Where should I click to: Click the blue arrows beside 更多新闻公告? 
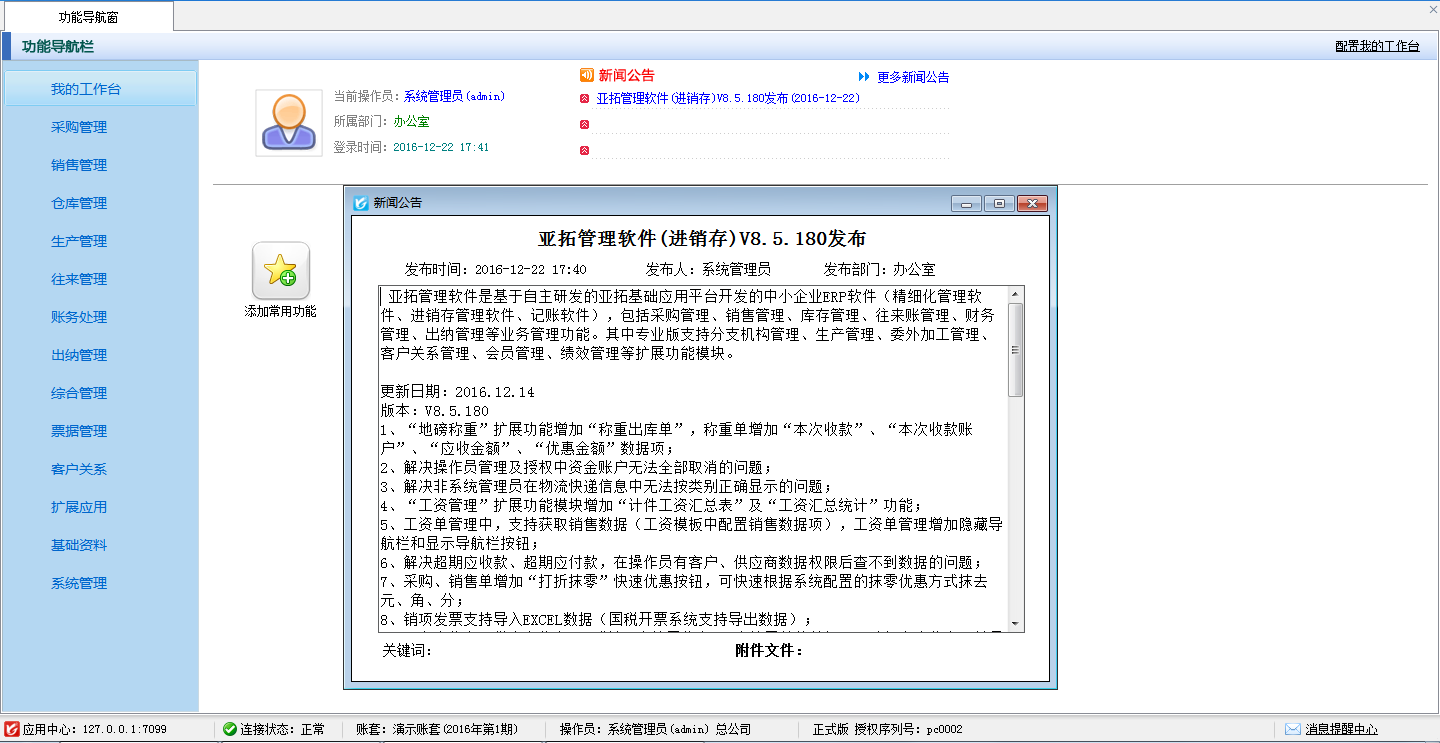(x=864, y=77)
